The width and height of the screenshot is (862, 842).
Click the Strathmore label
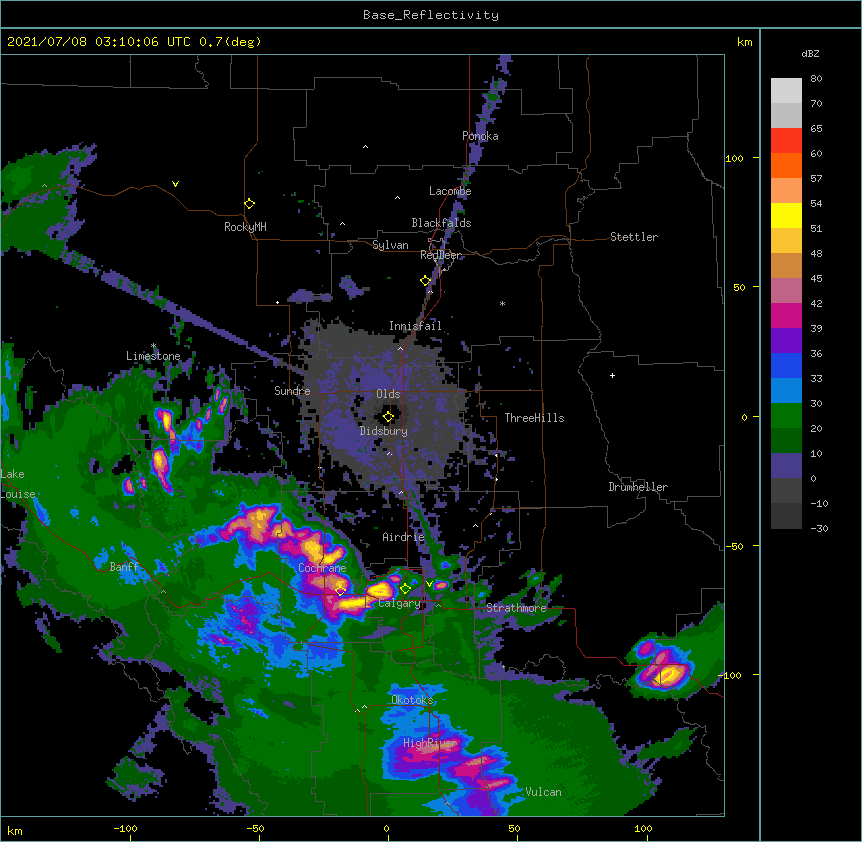click(516, 608)
